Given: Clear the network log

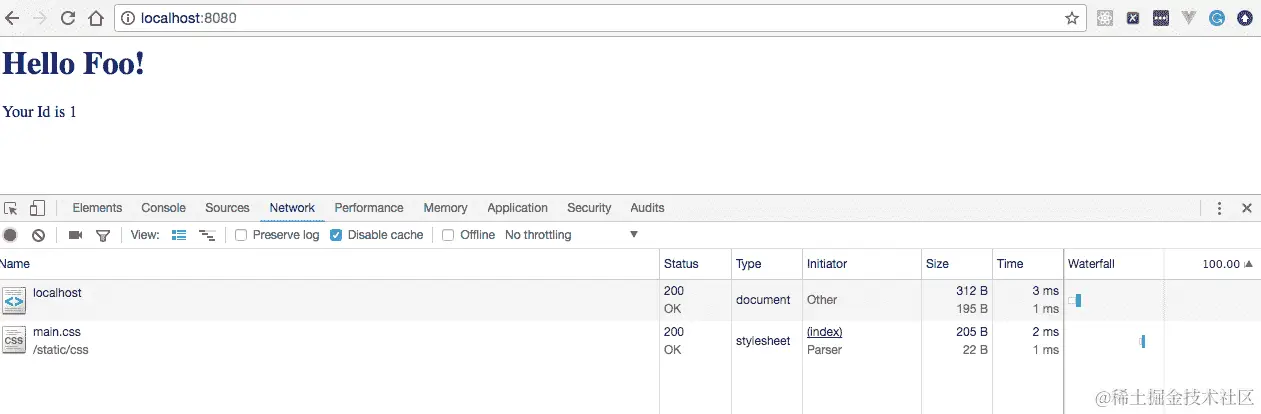Looking at the screenshot, I should tap(38, 235).
